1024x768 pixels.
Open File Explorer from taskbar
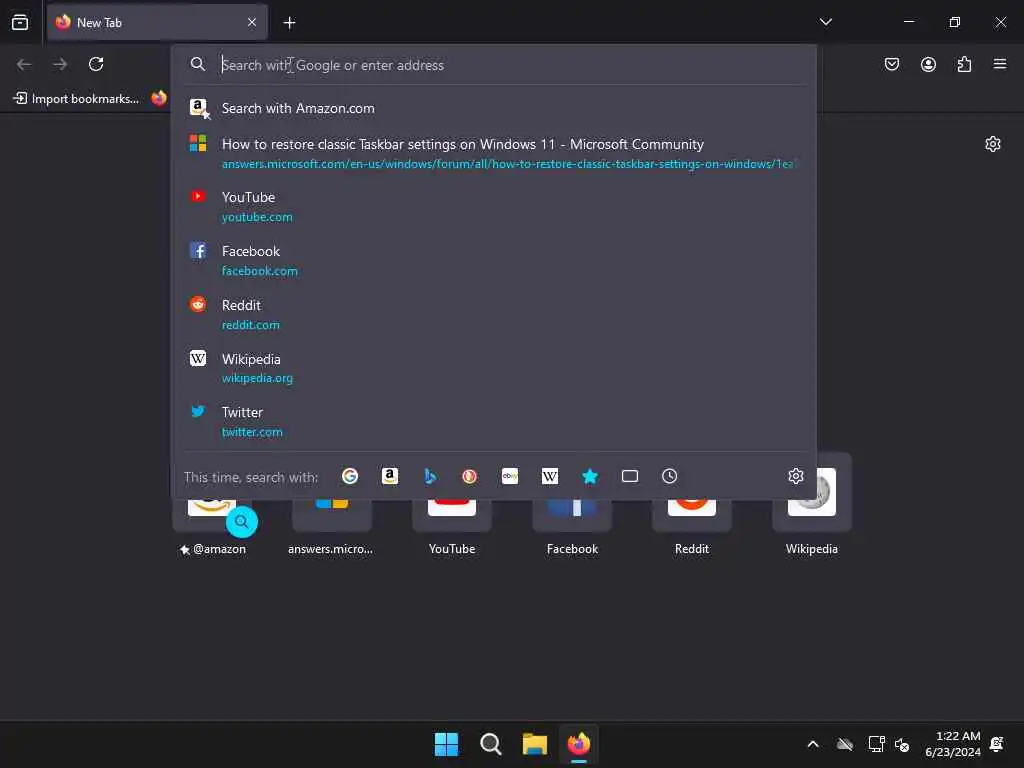tap(534, 744)
